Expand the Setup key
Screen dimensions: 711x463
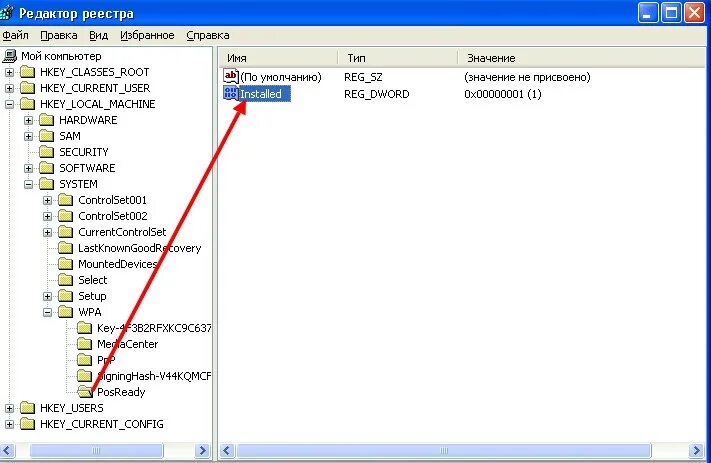point(48,296)
